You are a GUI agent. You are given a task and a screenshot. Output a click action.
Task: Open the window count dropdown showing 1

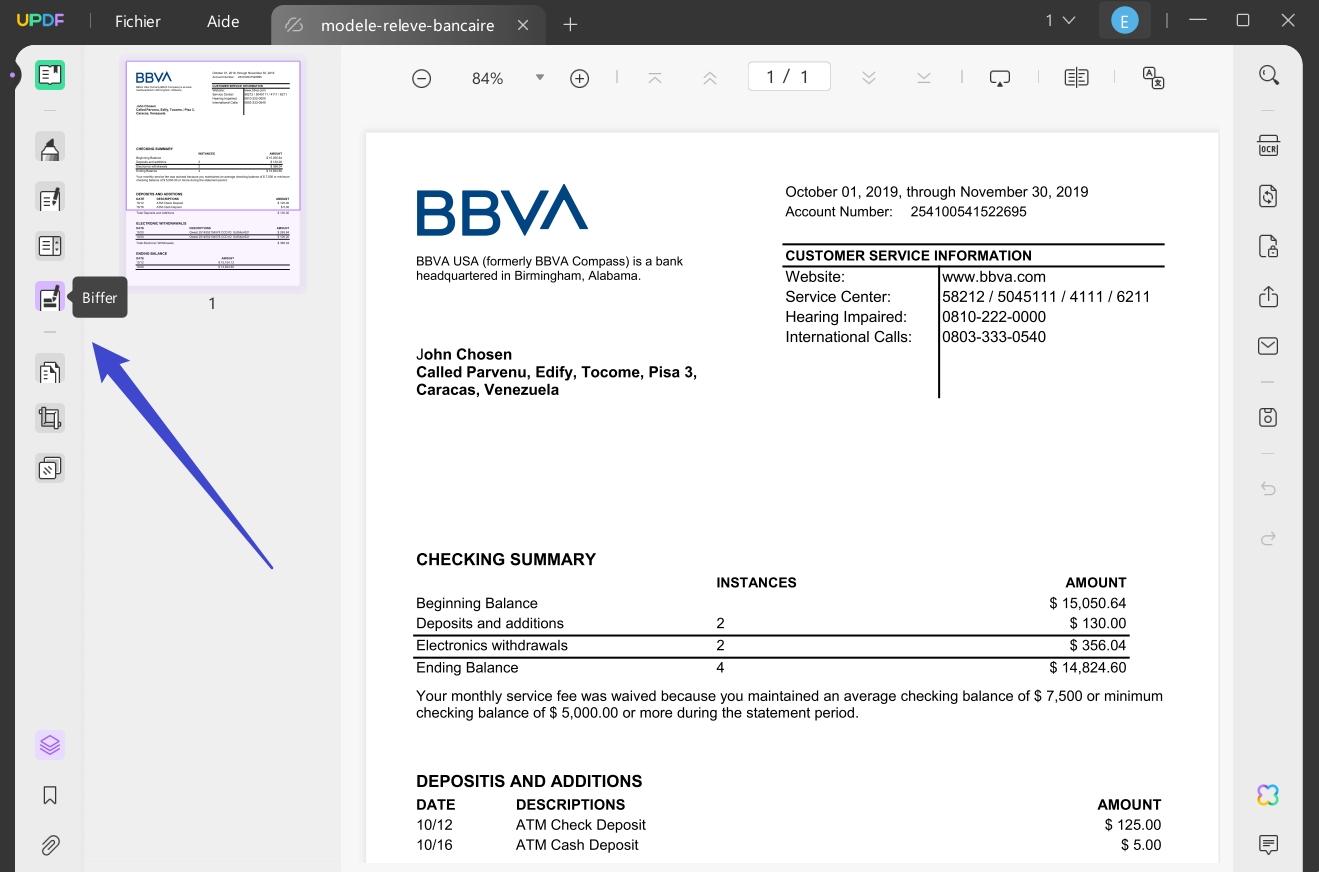pos(1060,20)
